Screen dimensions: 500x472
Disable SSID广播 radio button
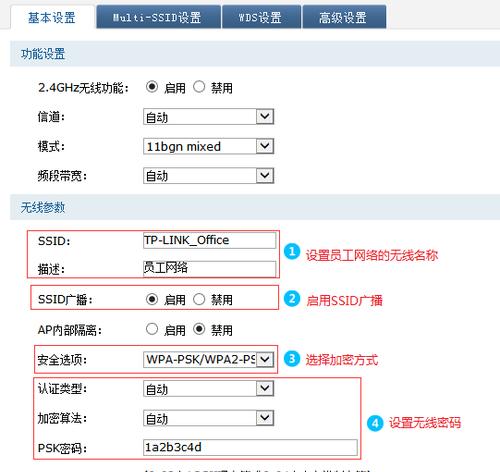tap(199, 299)
